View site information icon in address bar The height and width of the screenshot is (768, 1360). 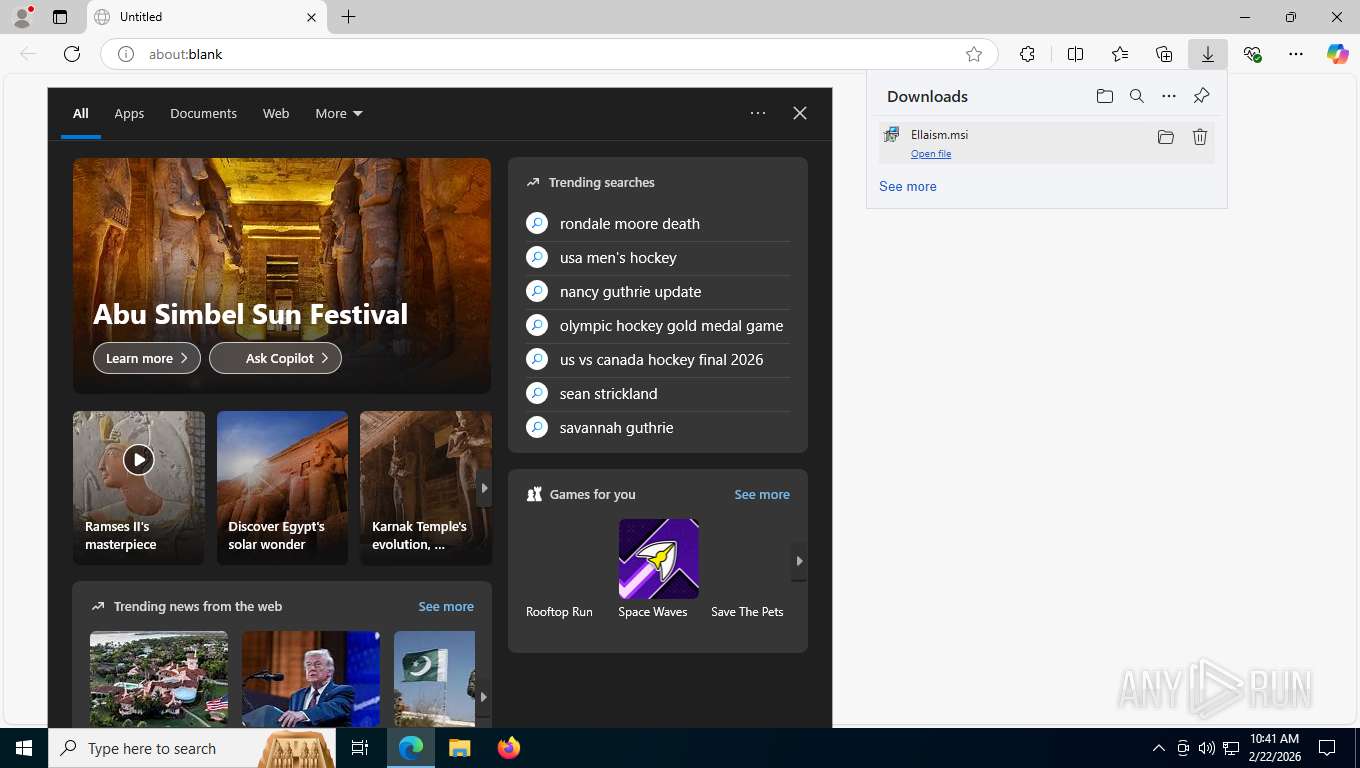point(126,54)
